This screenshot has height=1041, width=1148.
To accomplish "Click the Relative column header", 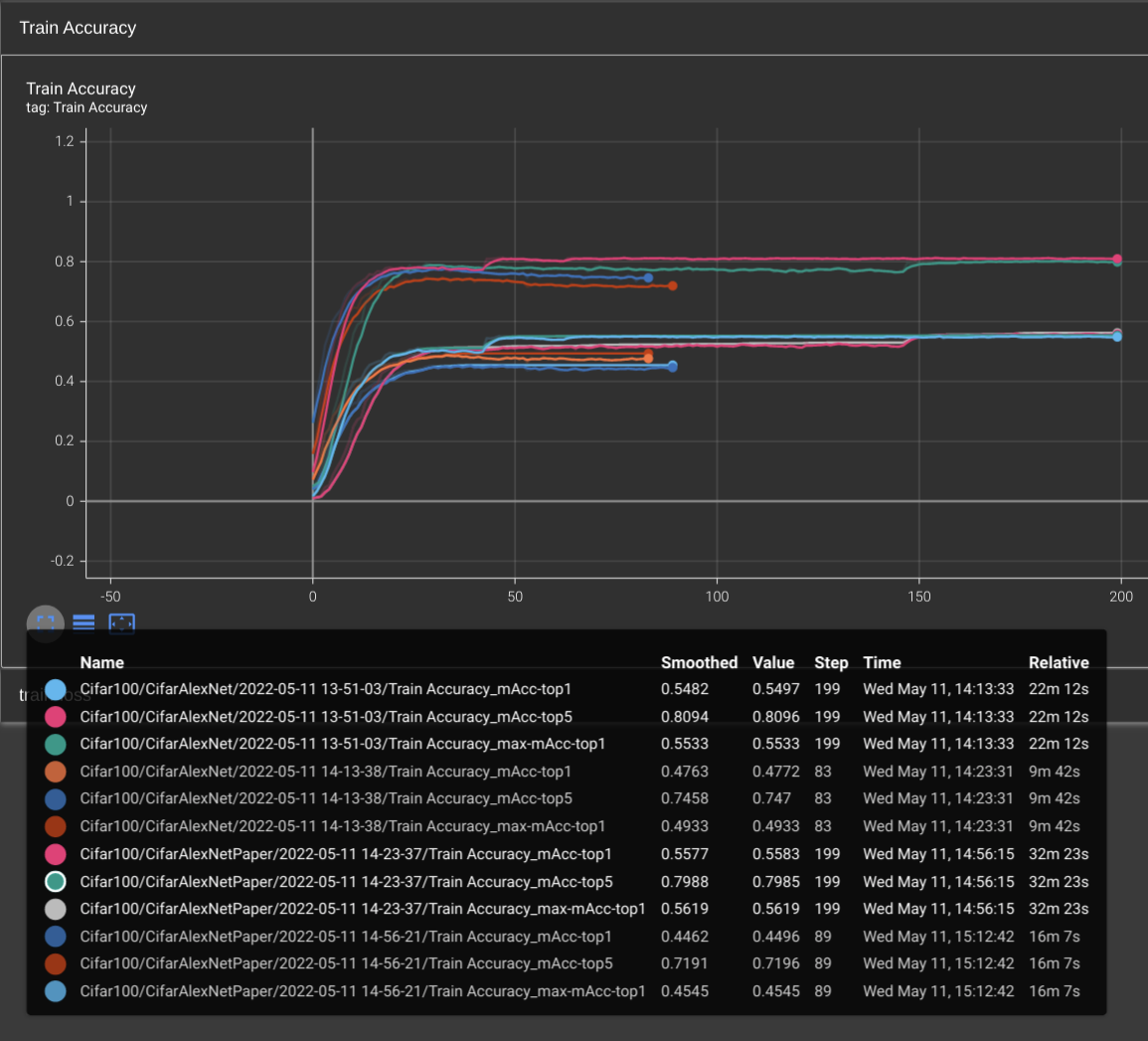I will [1058, 662].
